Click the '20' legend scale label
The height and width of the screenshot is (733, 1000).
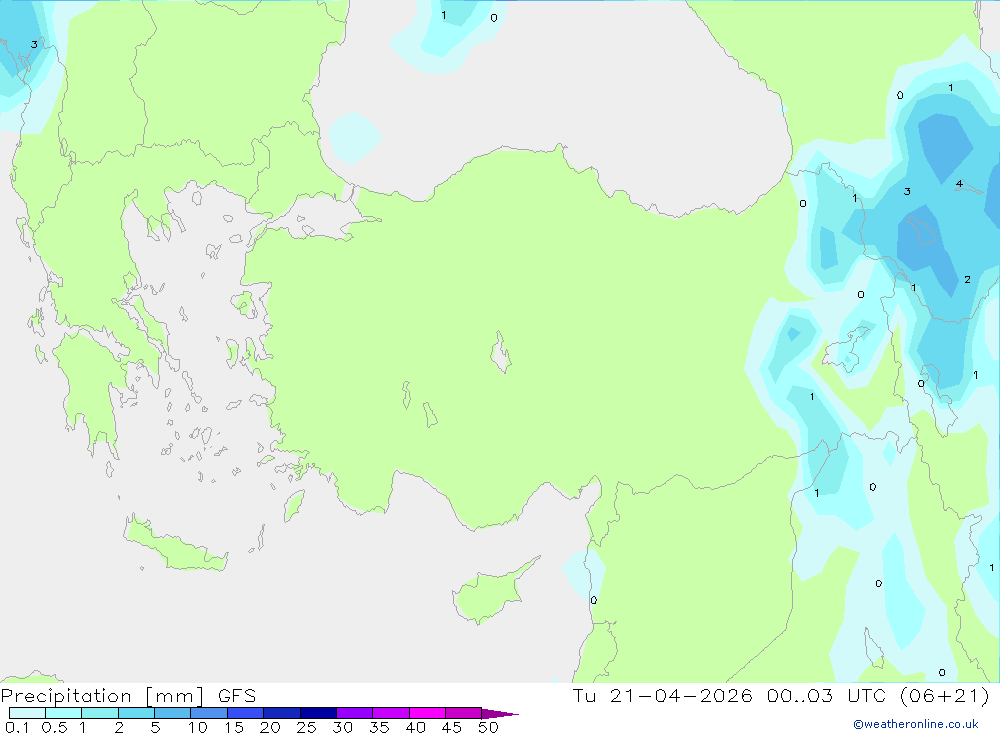pyautogui.click(x=270, y=727)
